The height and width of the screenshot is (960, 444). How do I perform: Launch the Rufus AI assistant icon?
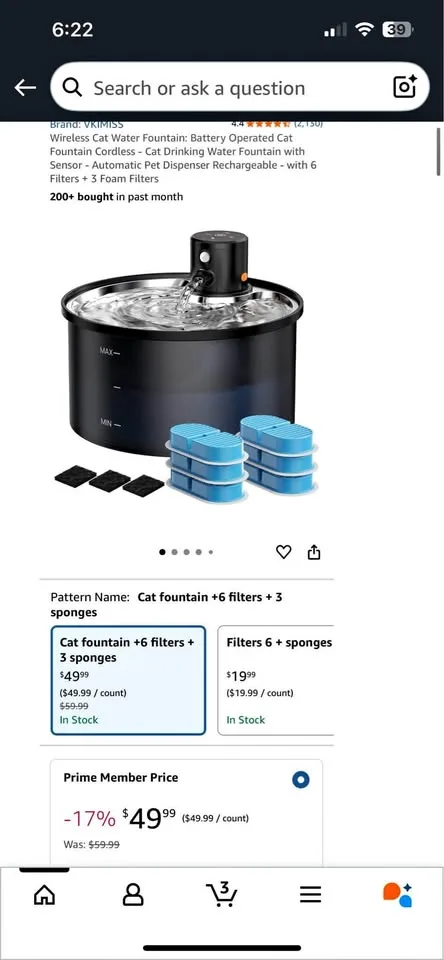click(x=398, y=895)
